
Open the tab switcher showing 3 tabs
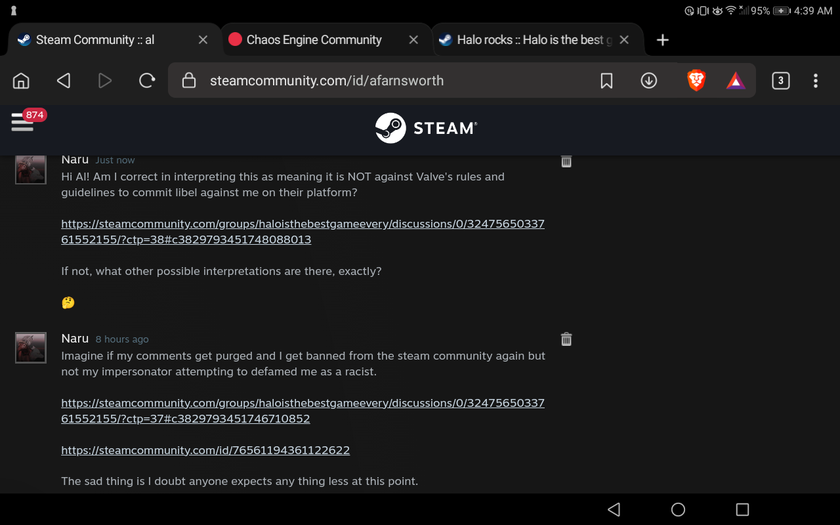pos(781,81)
